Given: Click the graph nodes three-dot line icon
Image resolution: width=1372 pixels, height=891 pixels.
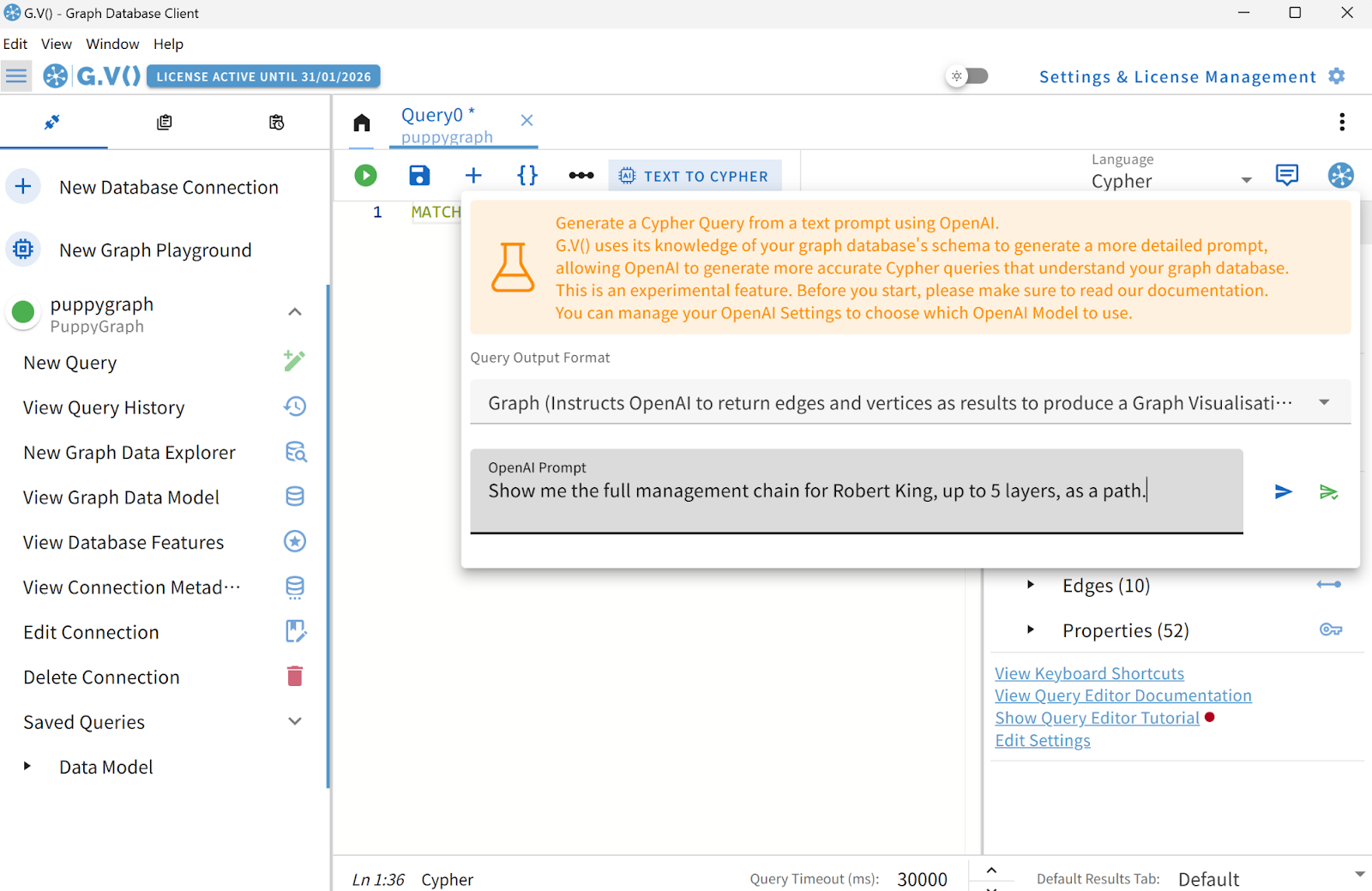Looking at the screenshot, I should tap(581, 176).
